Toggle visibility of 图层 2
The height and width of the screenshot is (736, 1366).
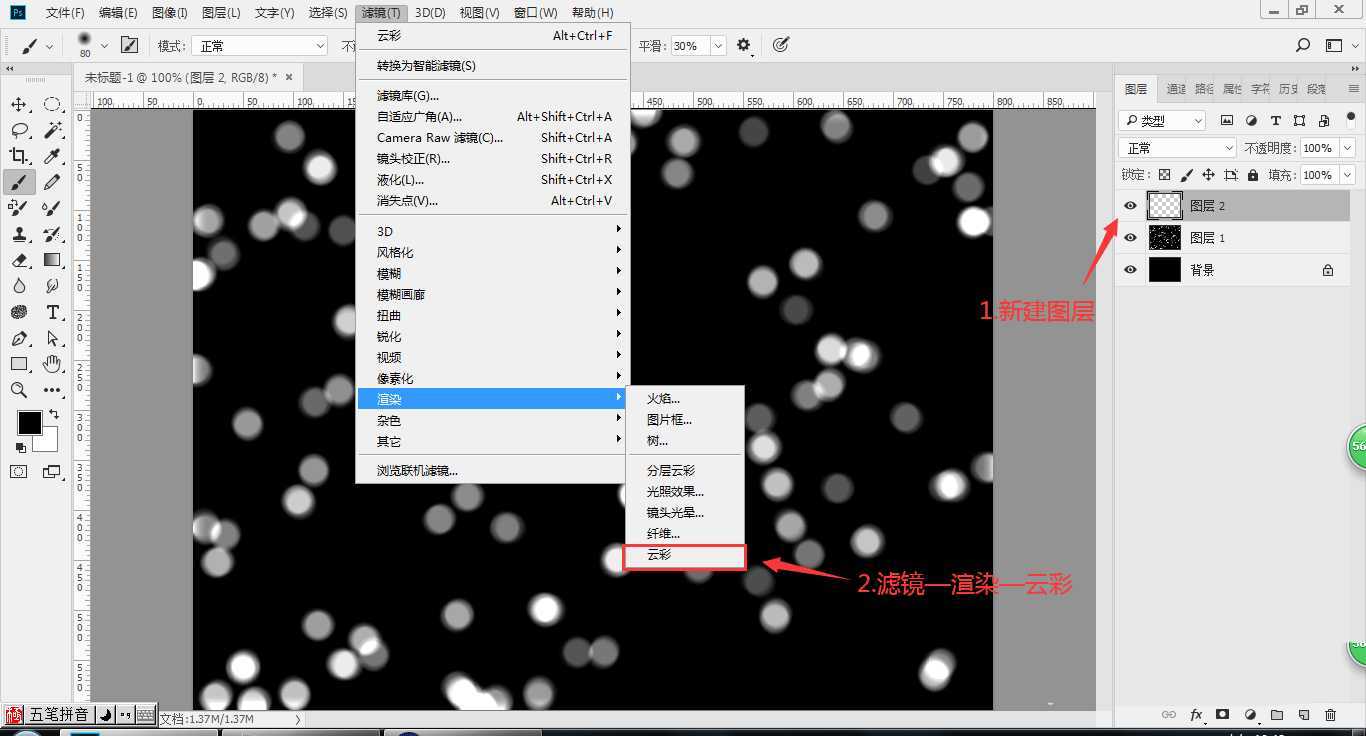pos(1130,205)
